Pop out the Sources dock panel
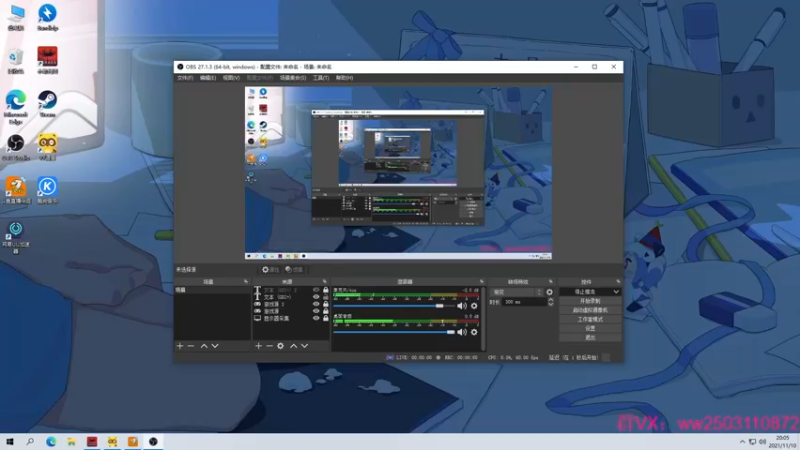The height and width of the screenshot is (450, 800). 324,282
